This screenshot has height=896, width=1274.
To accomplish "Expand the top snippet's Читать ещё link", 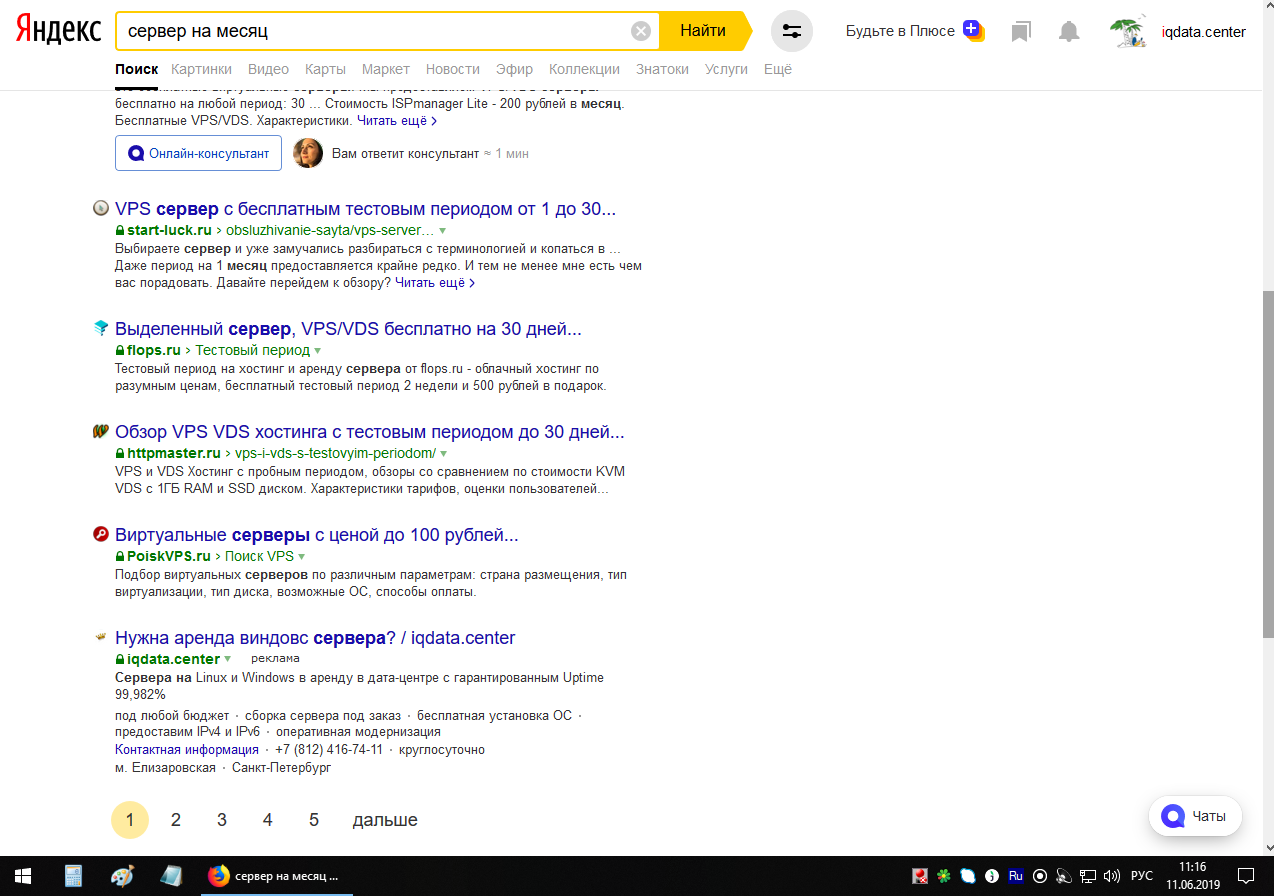I will [397, 121].
